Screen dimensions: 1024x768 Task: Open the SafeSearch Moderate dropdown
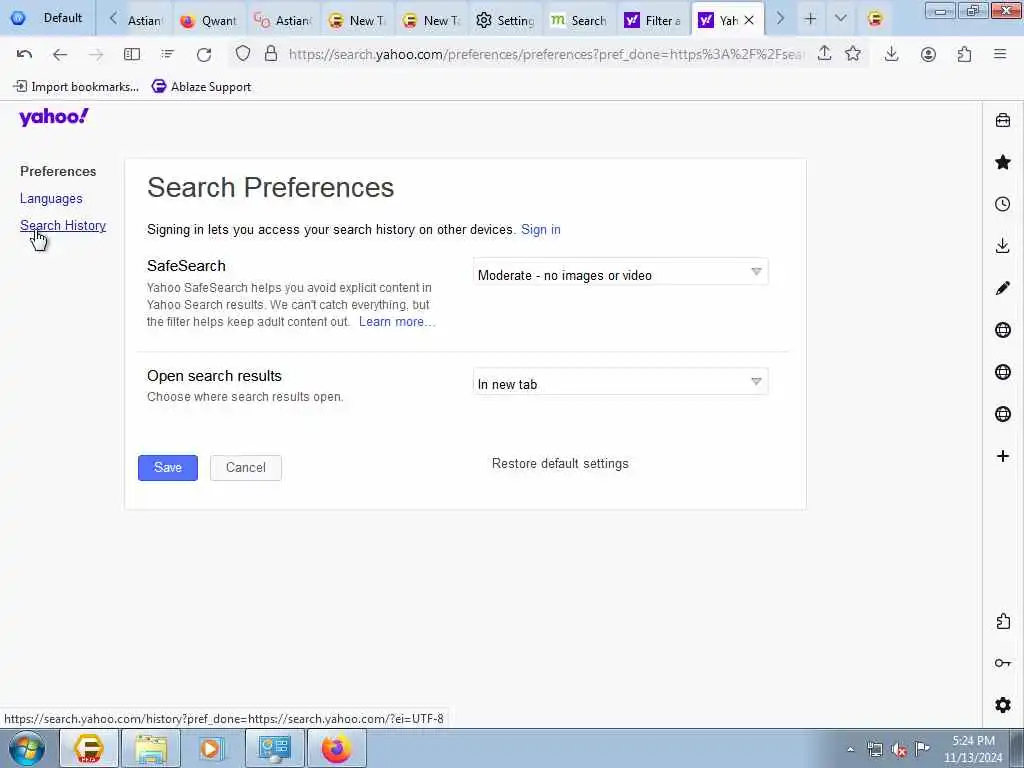620,272
